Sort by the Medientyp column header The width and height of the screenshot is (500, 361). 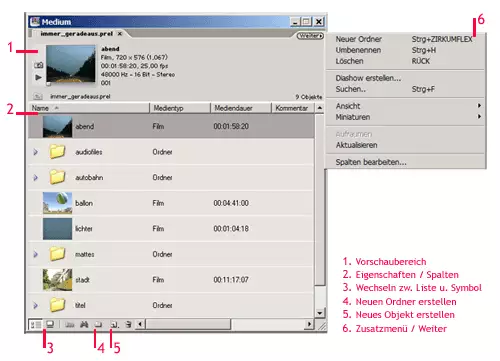(x=180, y=108)
